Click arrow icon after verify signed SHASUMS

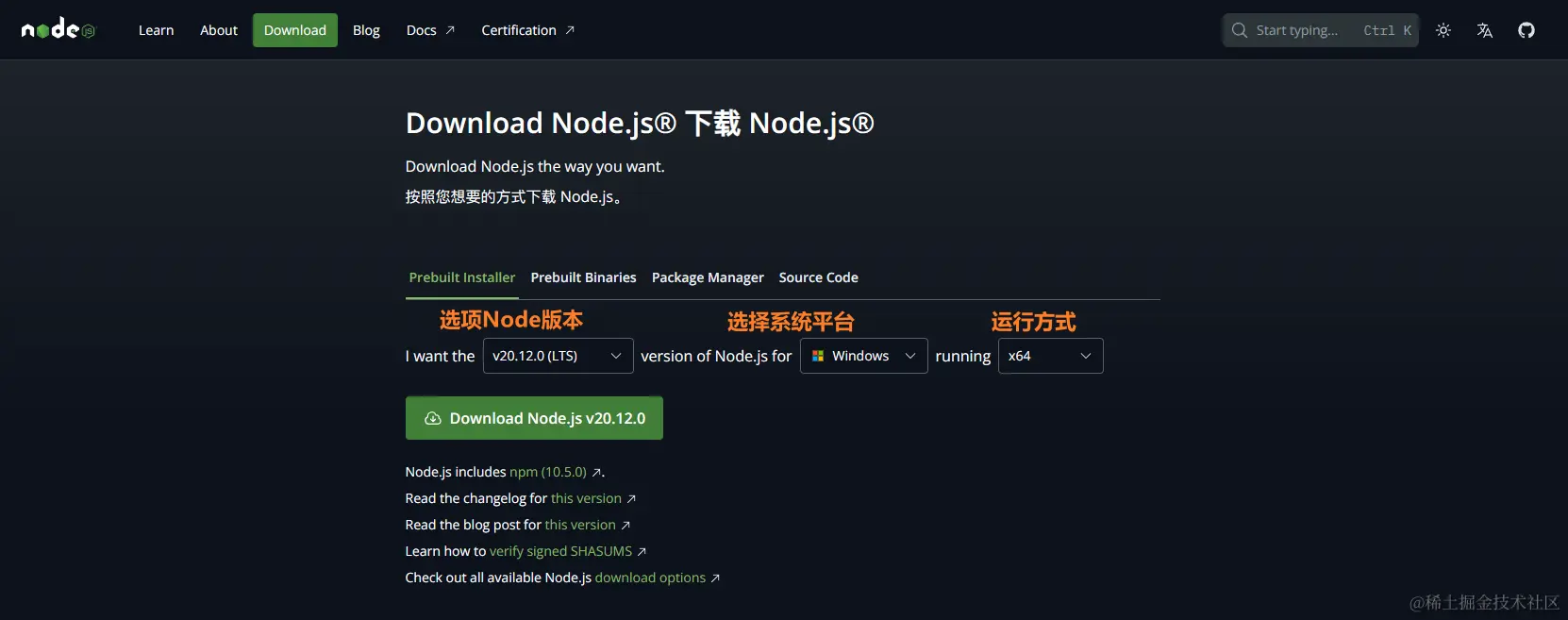[642, 552]
